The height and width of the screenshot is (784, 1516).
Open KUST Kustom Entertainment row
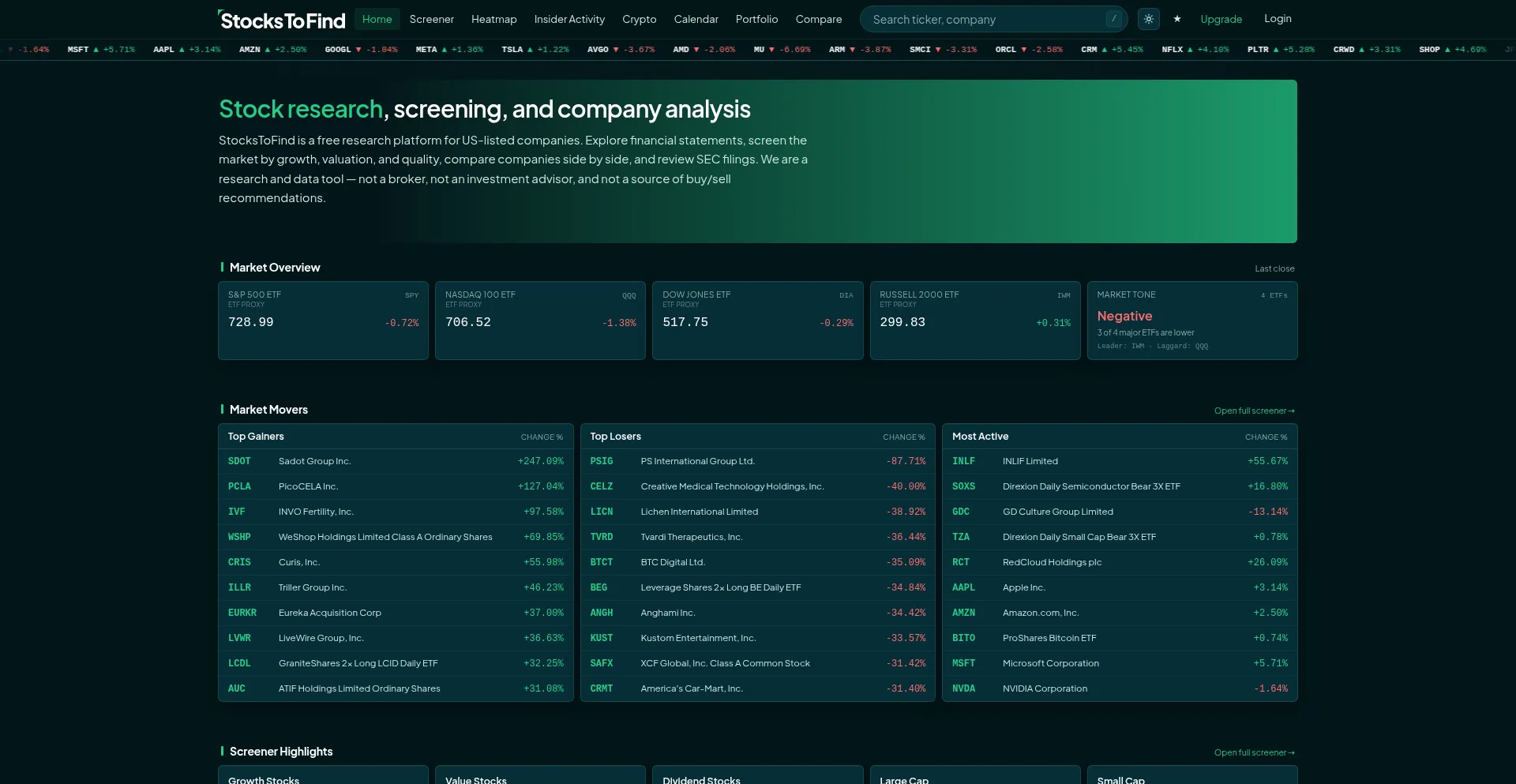click(x=758, y=638)
